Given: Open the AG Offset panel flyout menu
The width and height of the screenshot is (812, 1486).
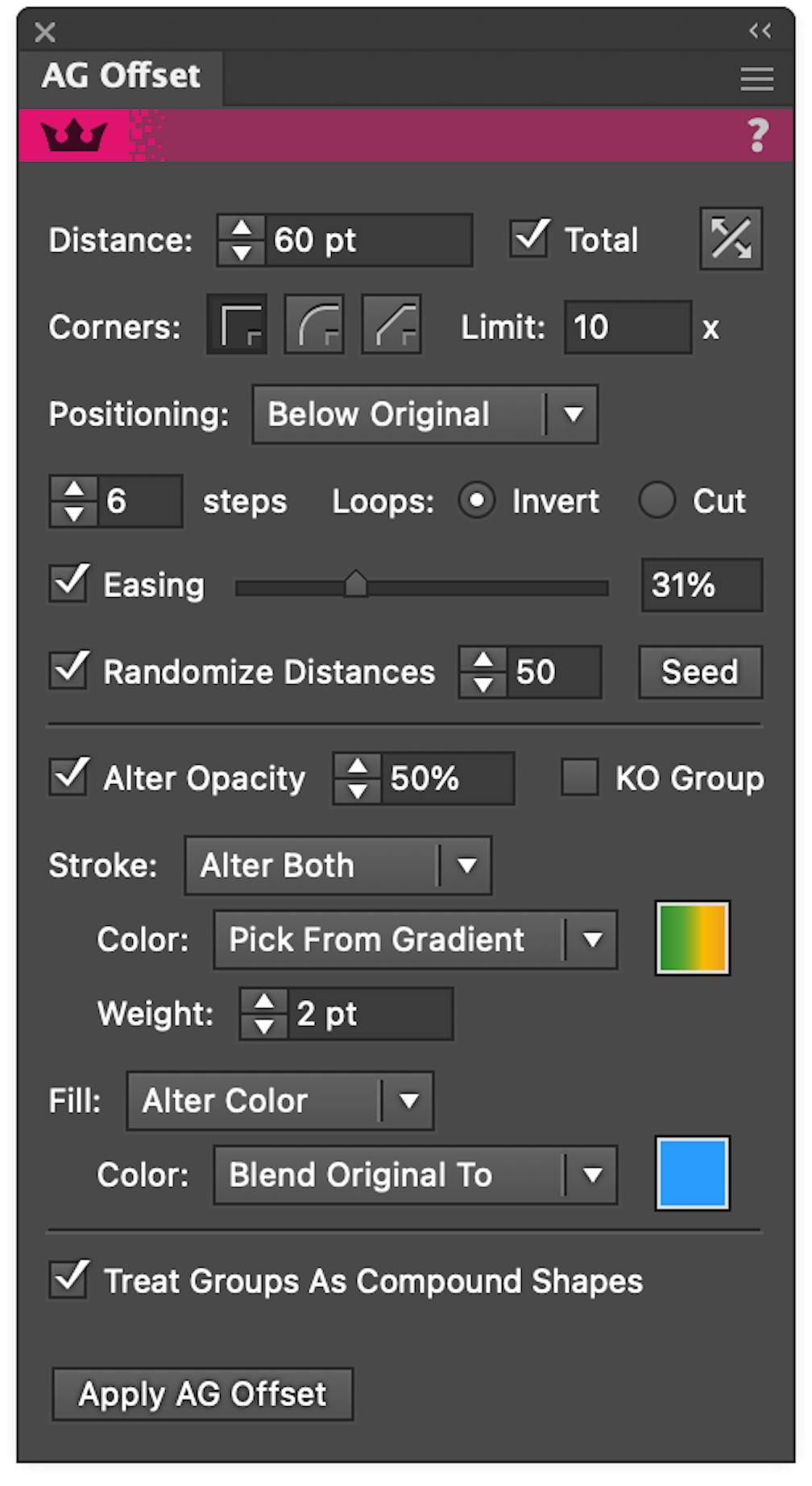Looking at the screenshot, I should coord(756,78).
